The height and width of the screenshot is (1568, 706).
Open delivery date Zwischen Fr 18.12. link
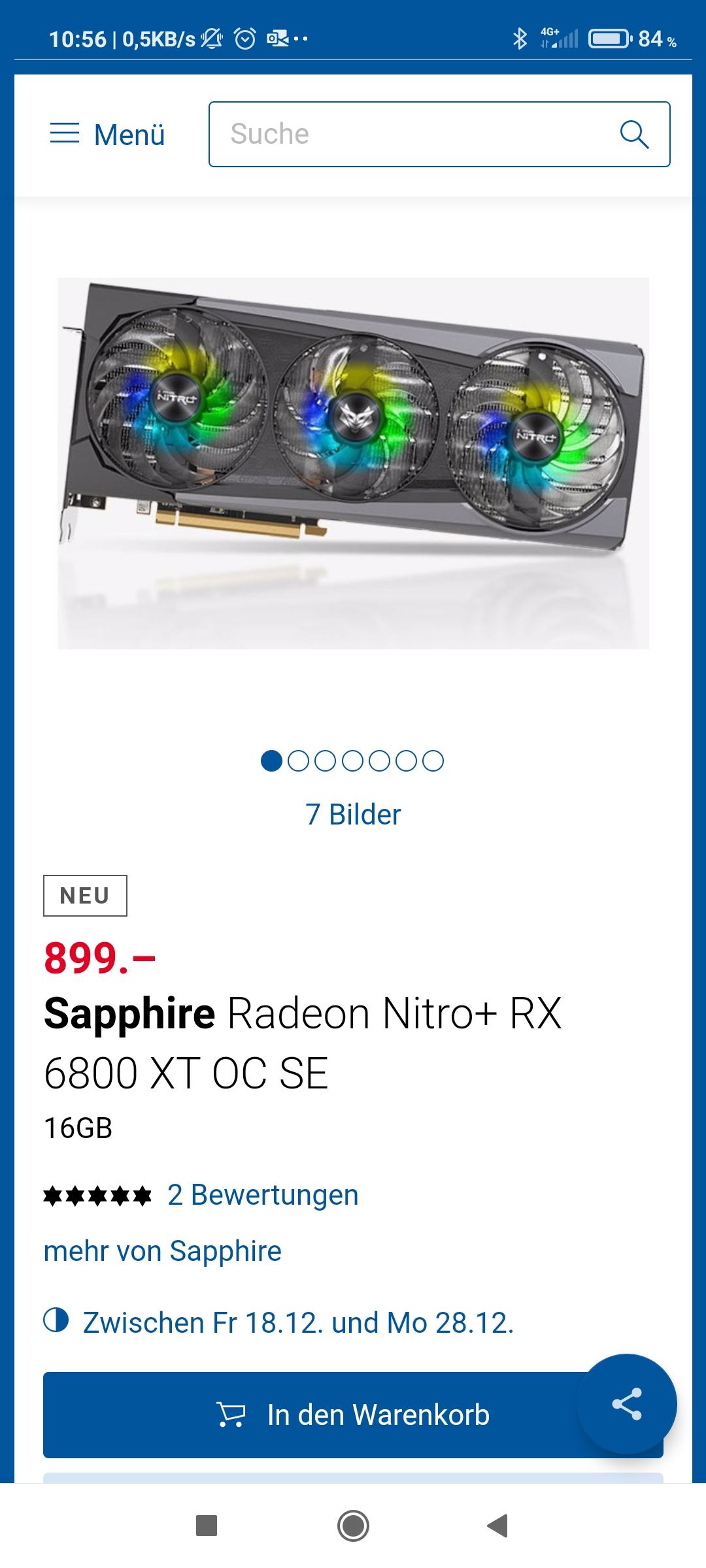(x=298, y=1322)
